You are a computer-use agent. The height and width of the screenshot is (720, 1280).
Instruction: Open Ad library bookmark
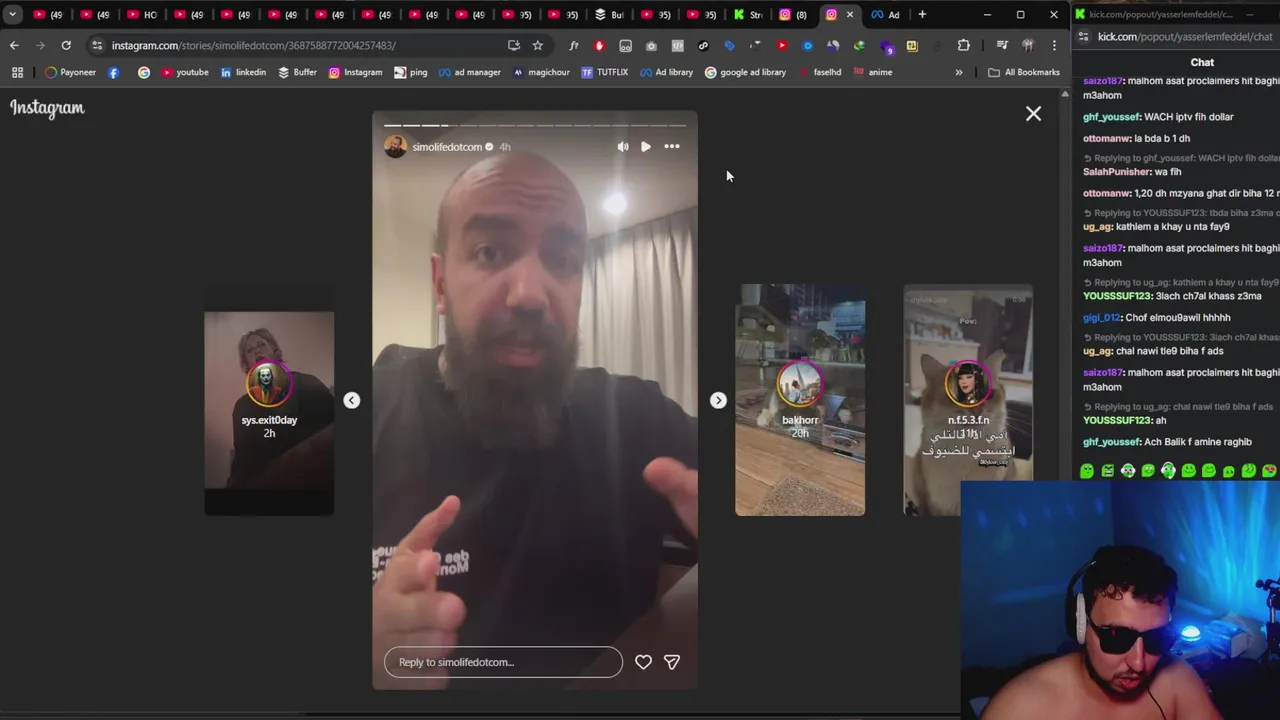tap(666, 72)
